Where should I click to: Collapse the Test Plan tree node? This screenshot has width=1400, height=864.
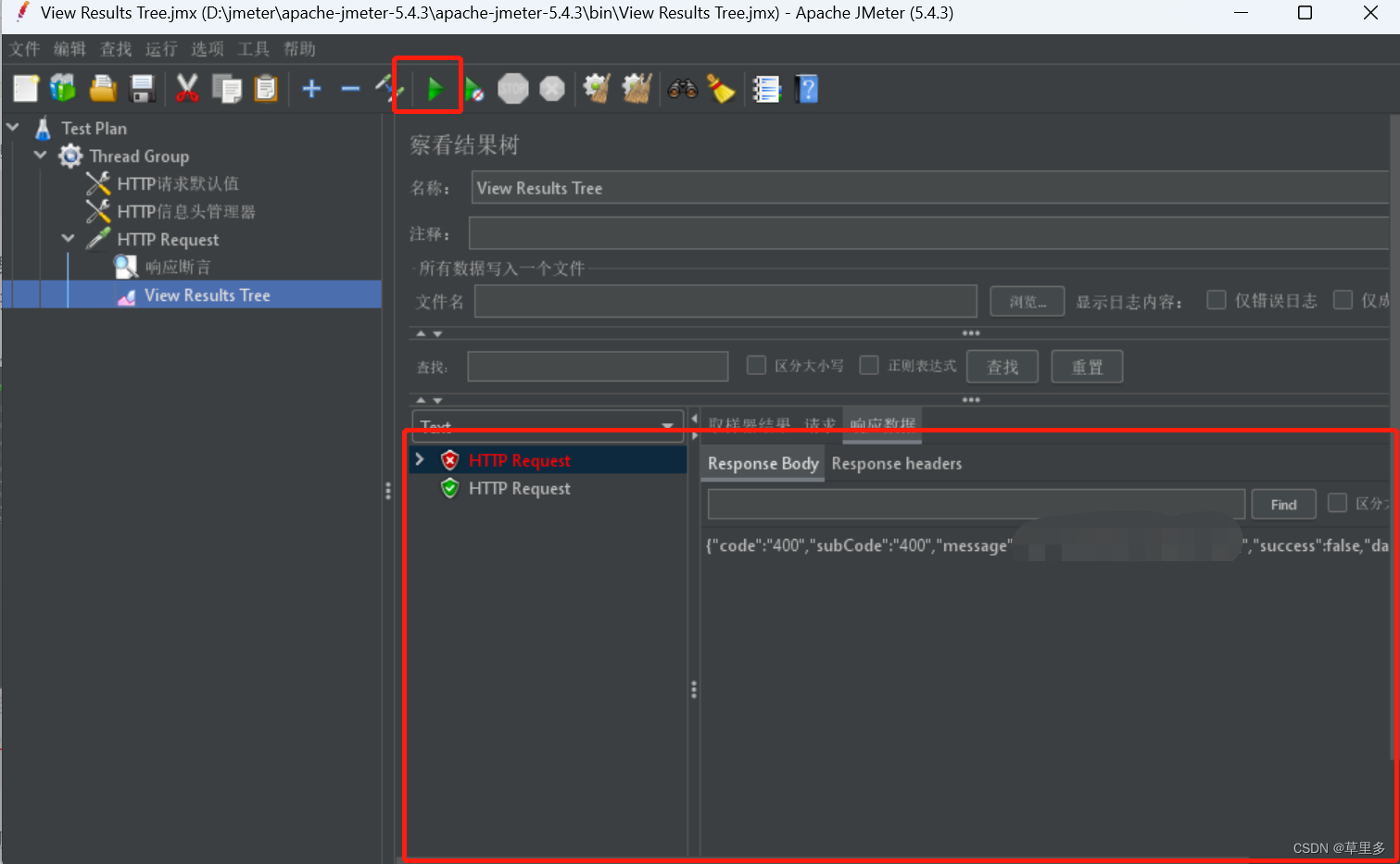pos(13,127)
